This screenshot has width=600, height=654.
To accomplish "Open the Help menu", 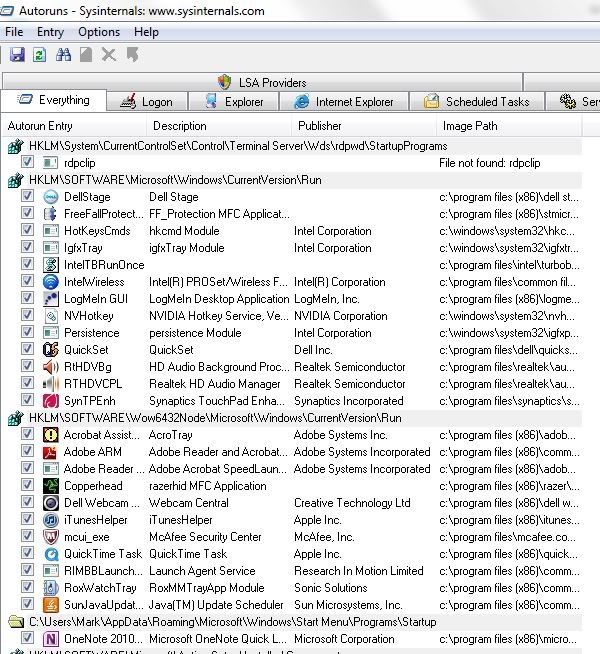I will (x=146, y=32).
